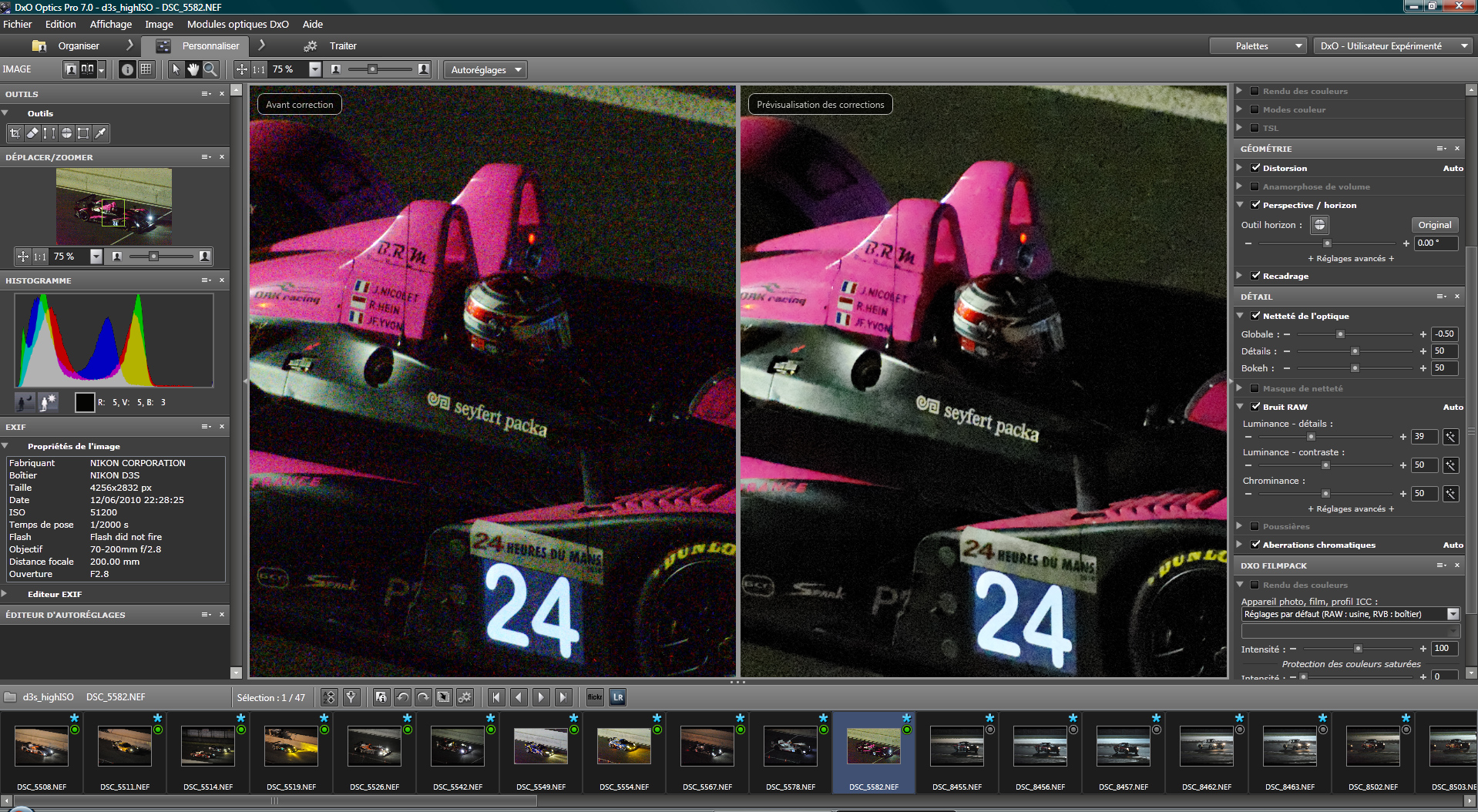This screenshot has height=812, width=1478.
Task: Toggle the image info overlay icon
Action: (x=127, y=69)
